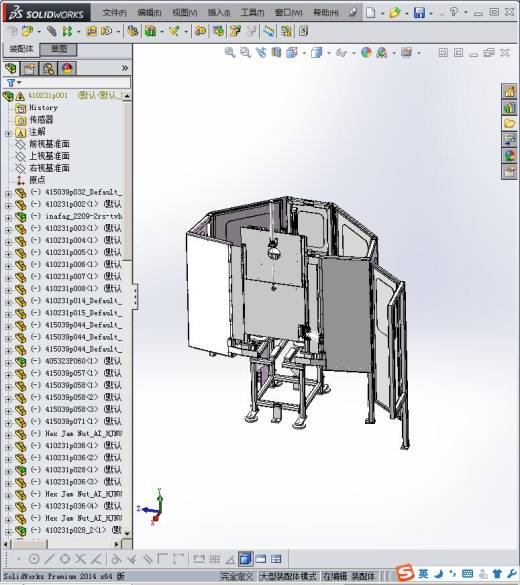Image resolution: width=520 pixels, height=585 pixels.
Task: Click the Previous View icon
Action: pyautogui.click(x=261, y=53)
